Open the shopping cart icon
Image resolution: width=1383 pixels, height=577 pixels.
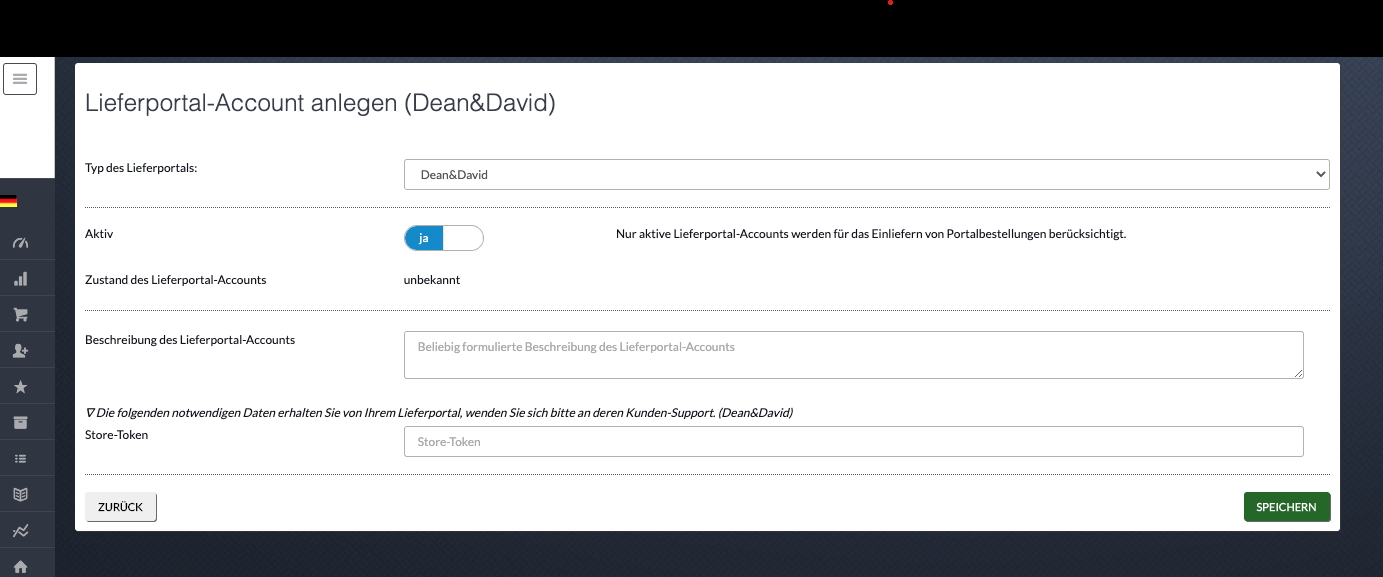pyautogui.click(x=20, y=315)
